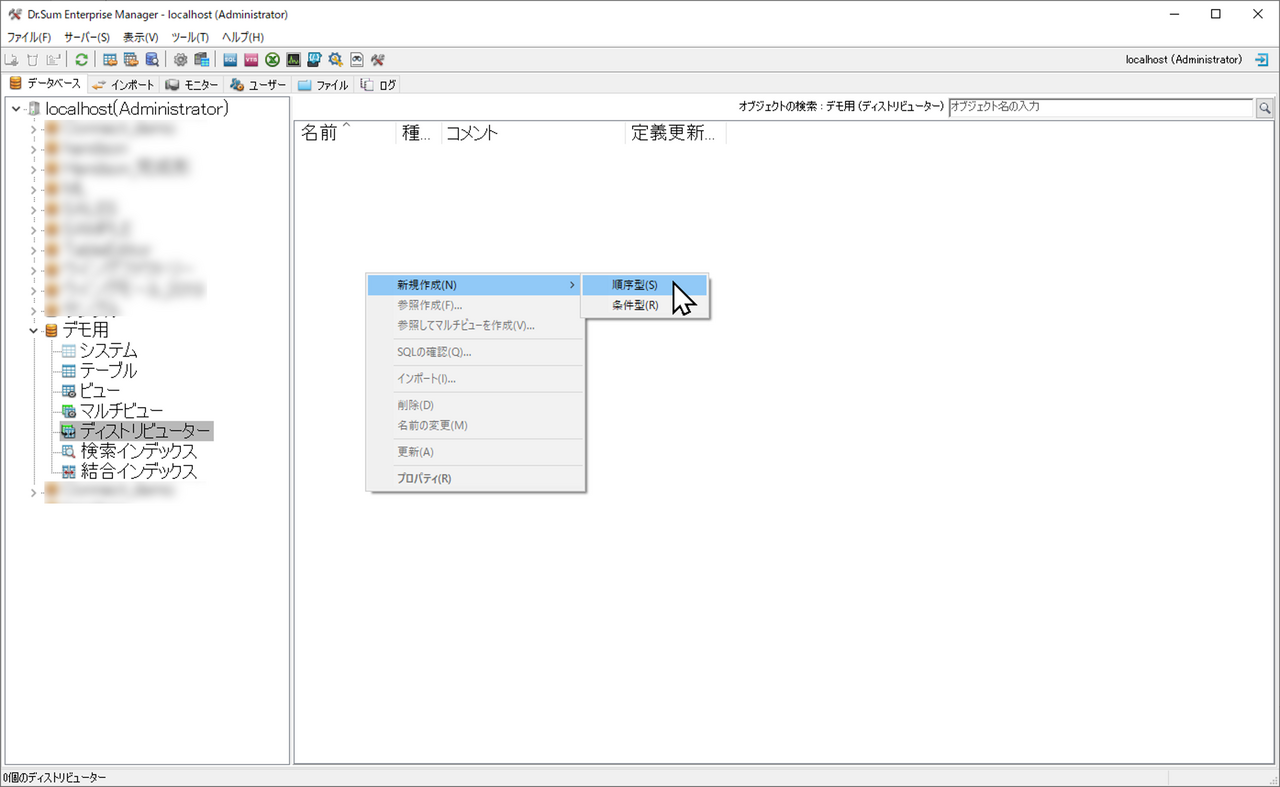Viewport: 1280px width, 787px height.
Task: Switch to the ファイル tab
Action: pyautogui.click(x=323, y=85)
